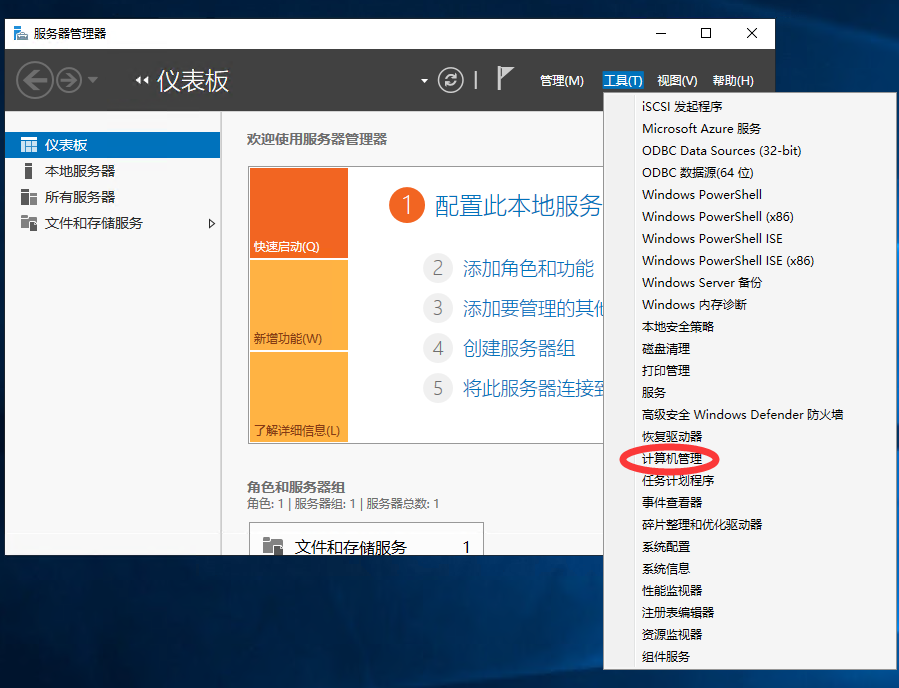Open navigation history dropdown arrow

(x=92, y=80)
